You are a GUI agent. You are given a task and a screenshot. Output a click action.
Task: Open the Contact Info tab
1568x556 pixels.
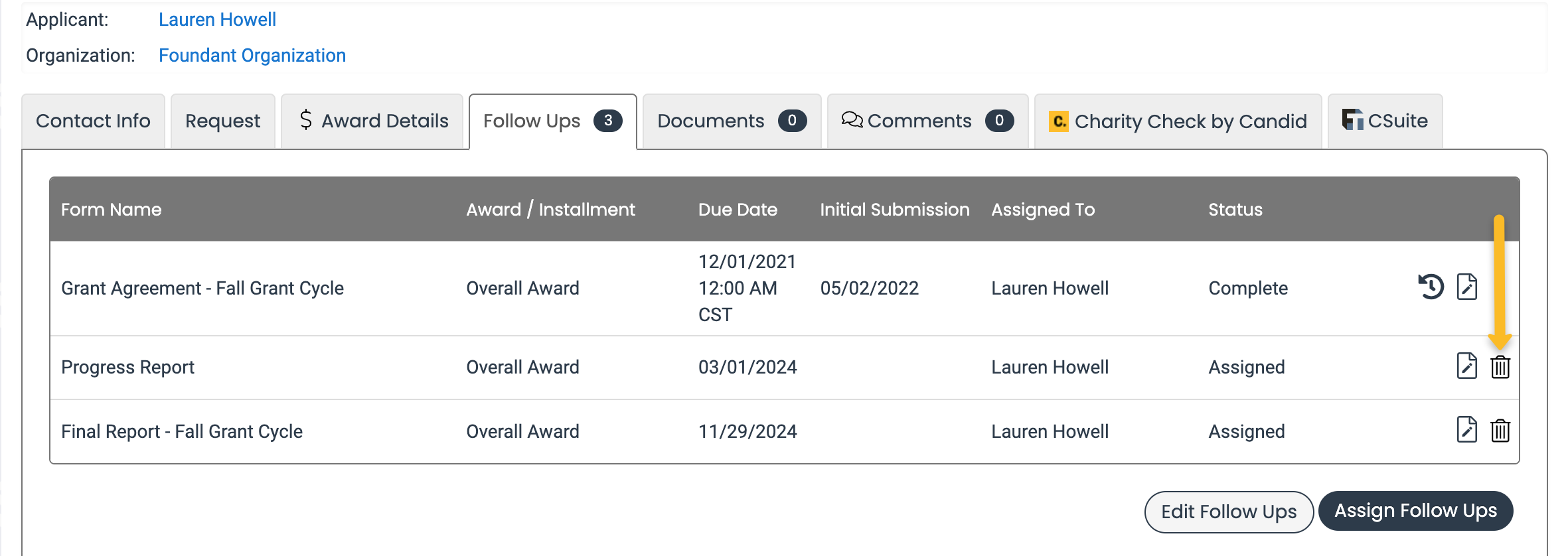pyautogui.click(x=93, y=121)
